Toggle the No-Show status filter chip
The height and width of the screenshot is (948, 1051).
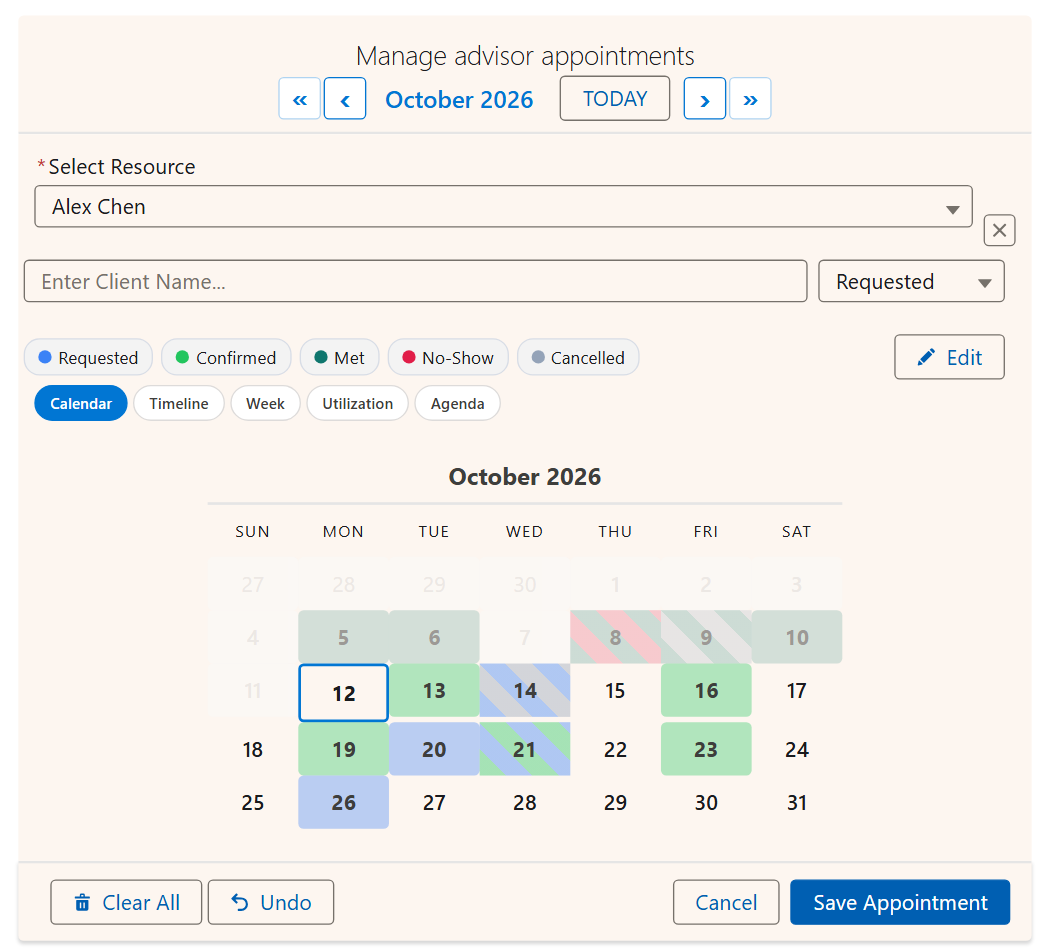tap(448, 357)
